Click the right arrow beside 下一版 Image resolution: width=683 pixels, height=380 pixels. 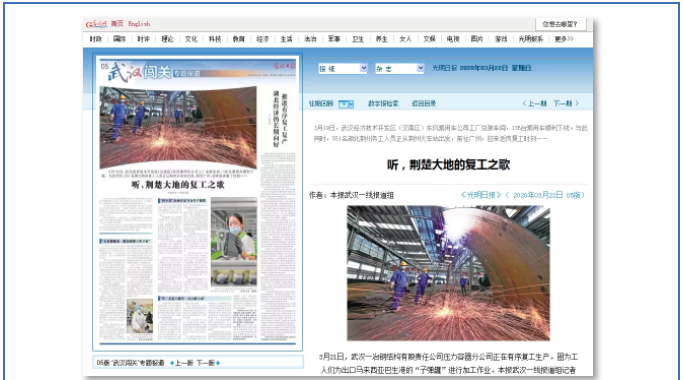tap(218, 363)
